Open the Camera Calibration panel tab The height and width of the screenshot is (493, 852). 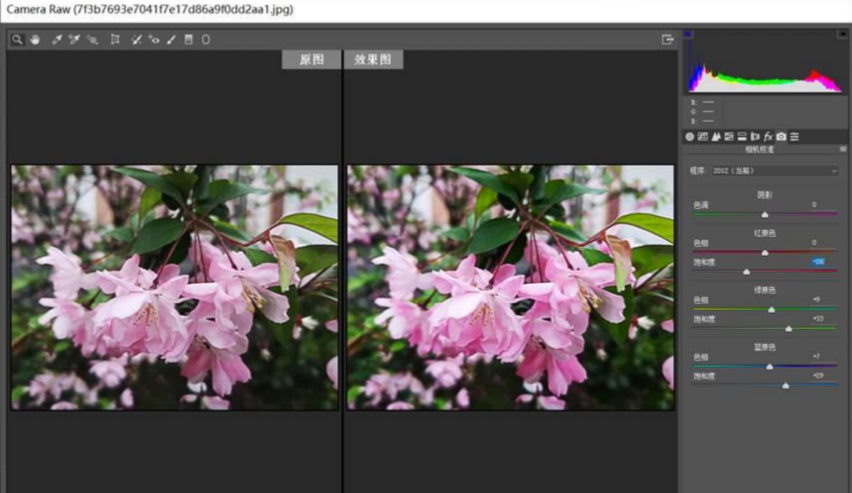[x=781, y=137]
